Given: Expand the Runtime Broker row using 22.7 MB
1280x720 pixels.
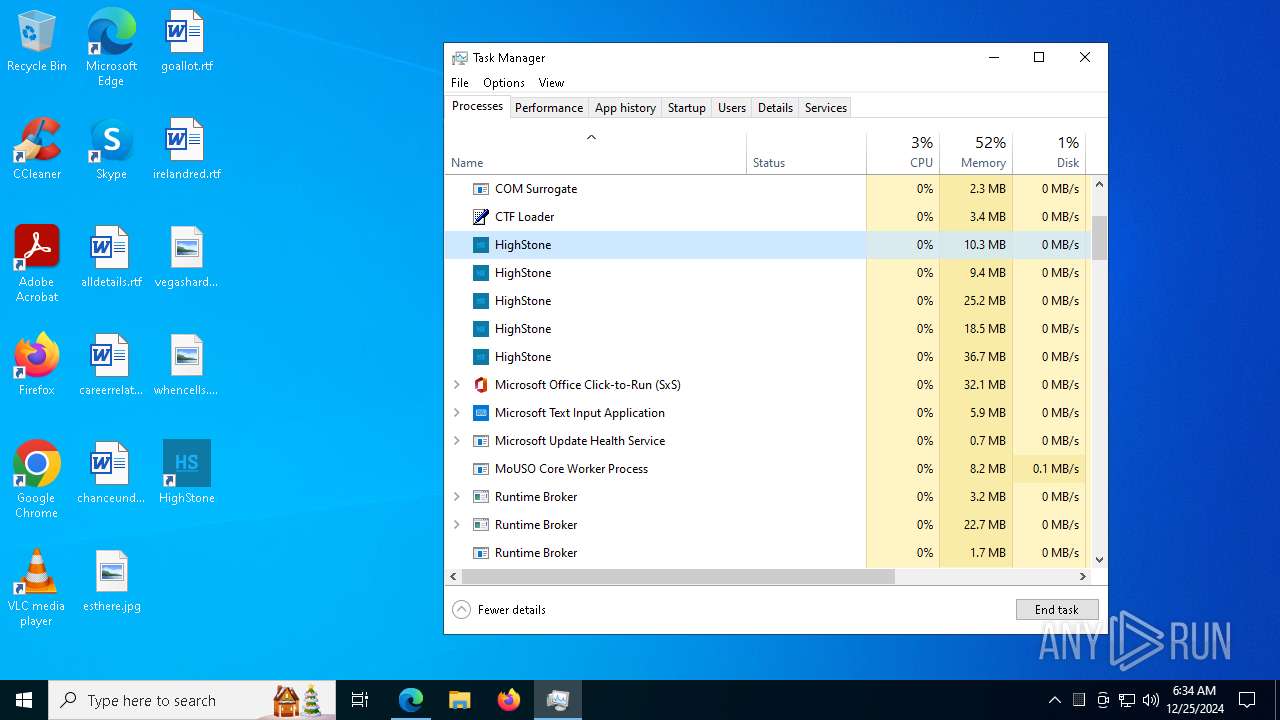Looking at the screenshot, I should pyautogui.click(x=457, y=525).
